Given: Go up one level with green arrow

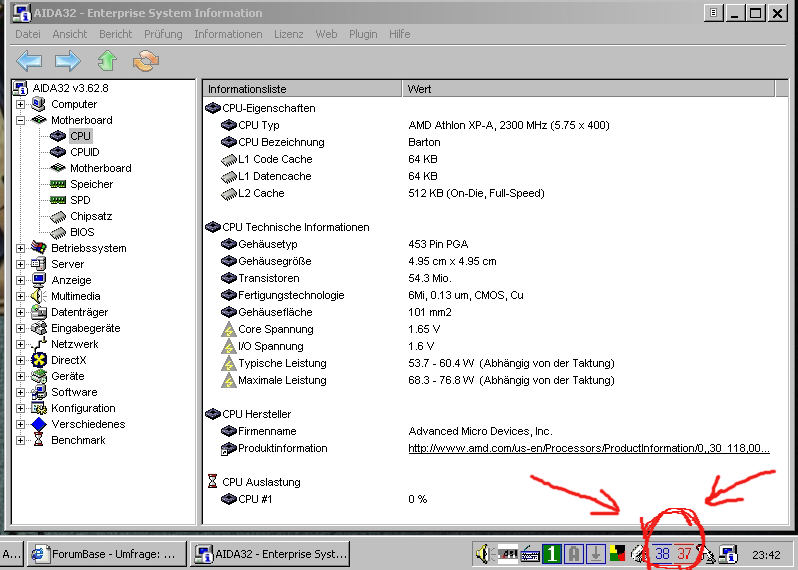Looking at the screenshot, I should coord(107,61).
